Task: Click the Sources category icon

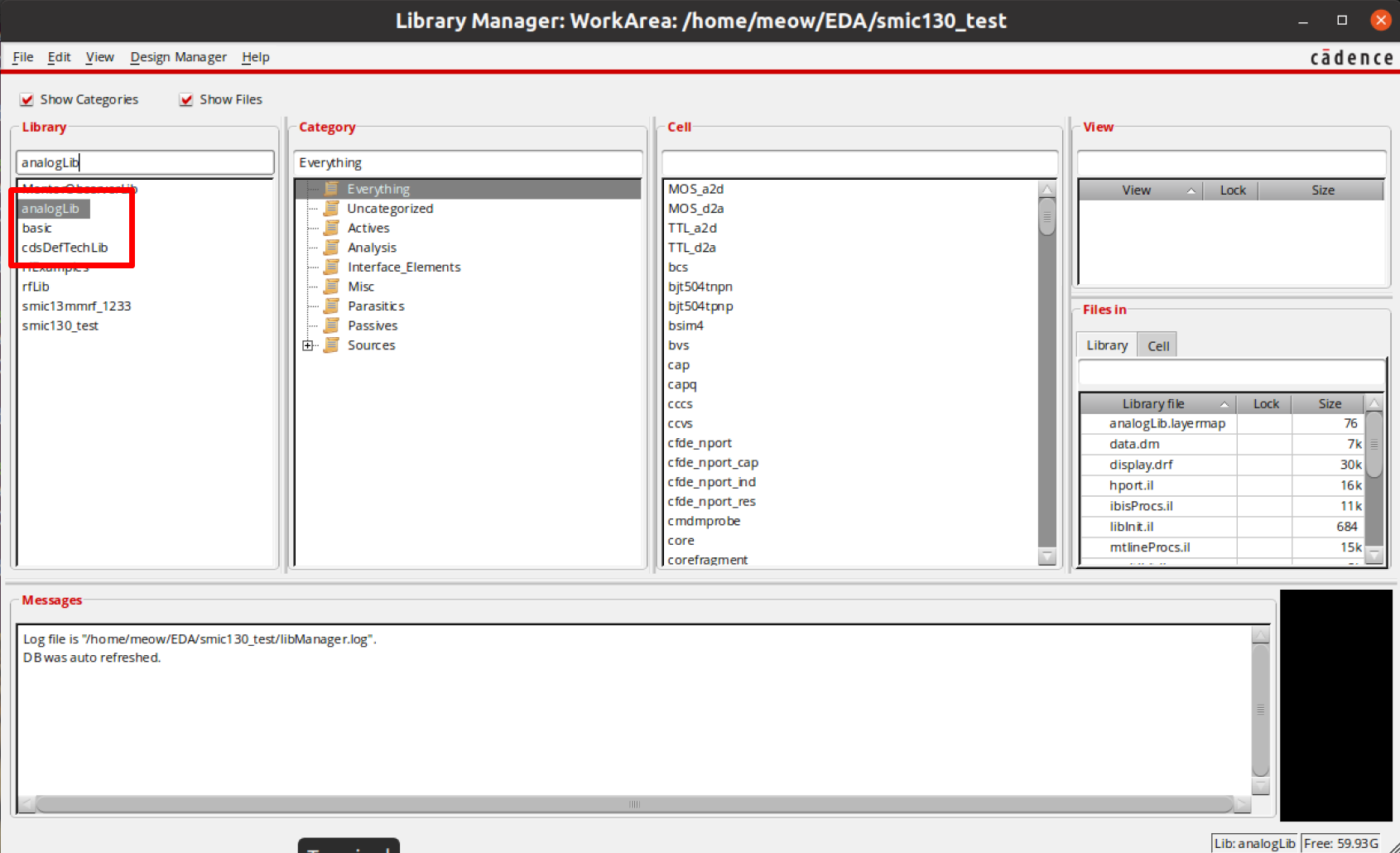Action: pos(330,345)
